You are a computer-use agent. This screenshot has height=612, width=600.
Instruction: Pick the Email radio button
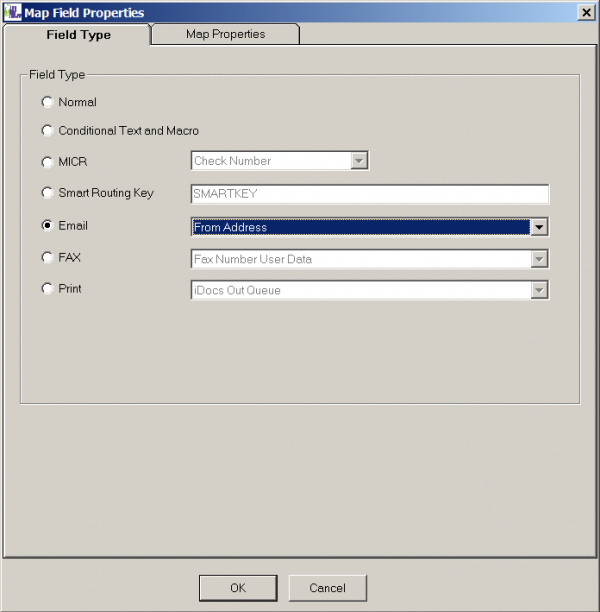point(47,226)
